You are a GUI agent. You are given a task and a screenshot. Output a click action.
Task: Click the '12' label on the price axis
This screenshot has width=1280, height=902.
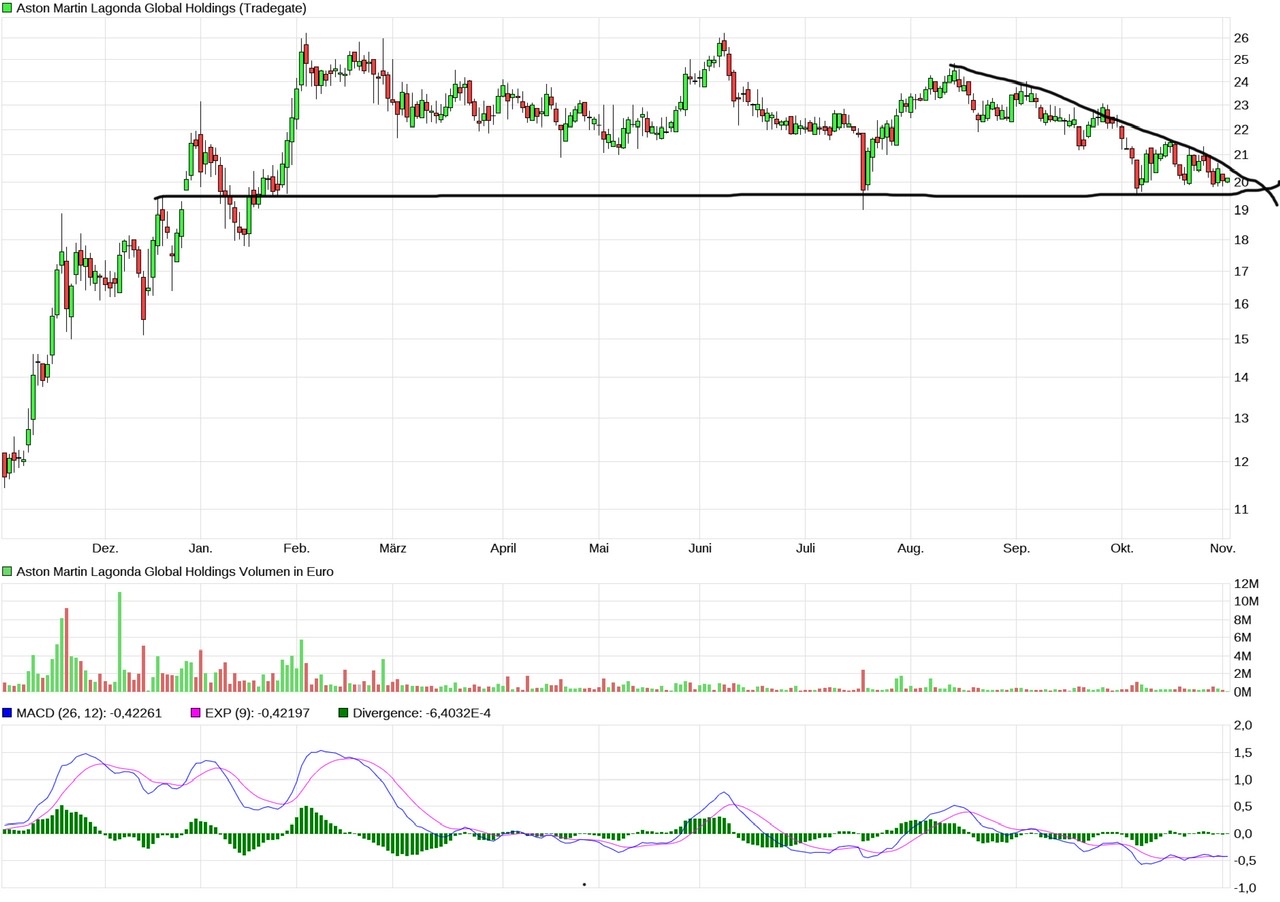1241,462
